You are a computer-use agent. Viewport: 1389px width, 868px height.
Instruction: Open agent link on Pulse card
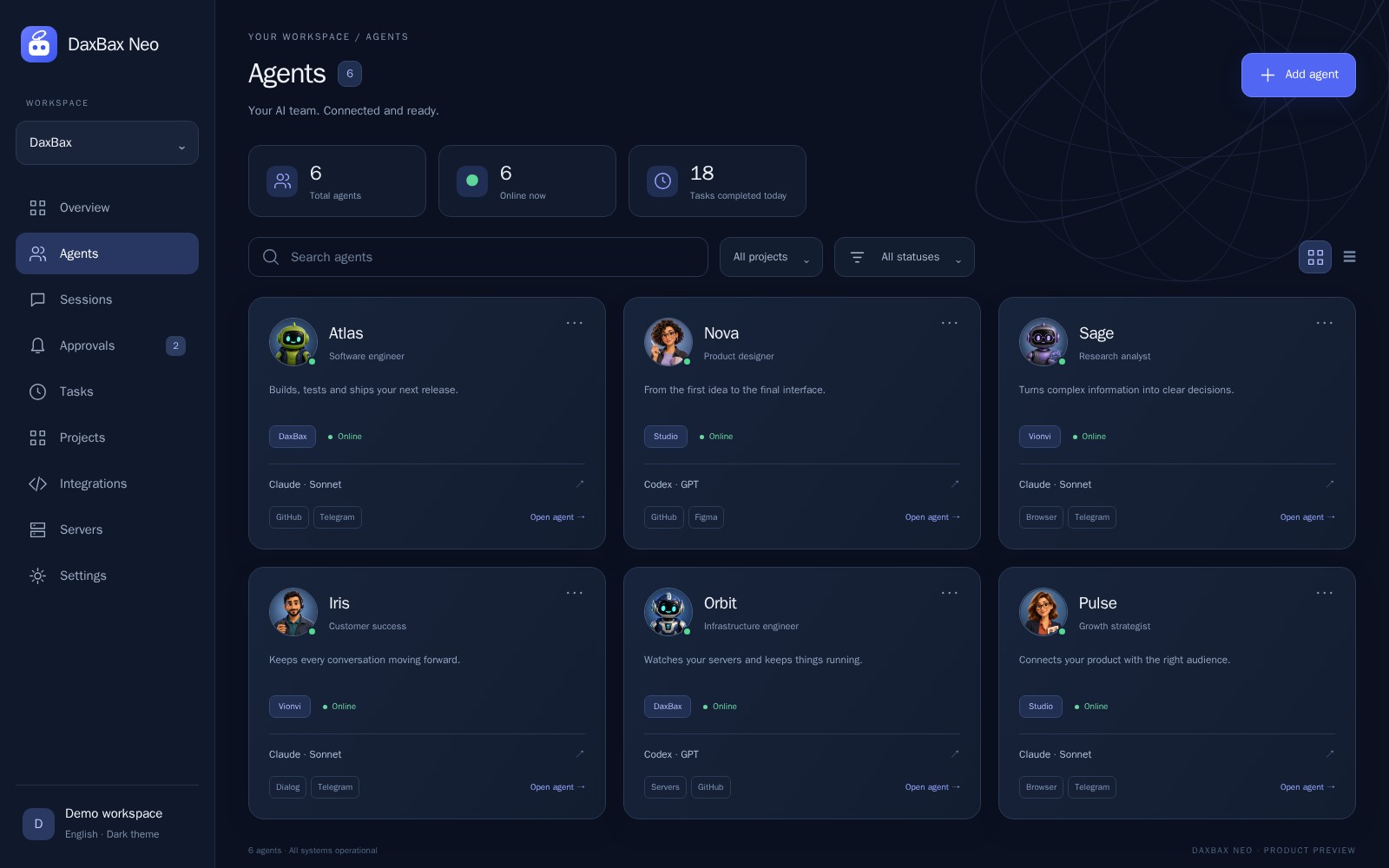tap(1307, 787)
